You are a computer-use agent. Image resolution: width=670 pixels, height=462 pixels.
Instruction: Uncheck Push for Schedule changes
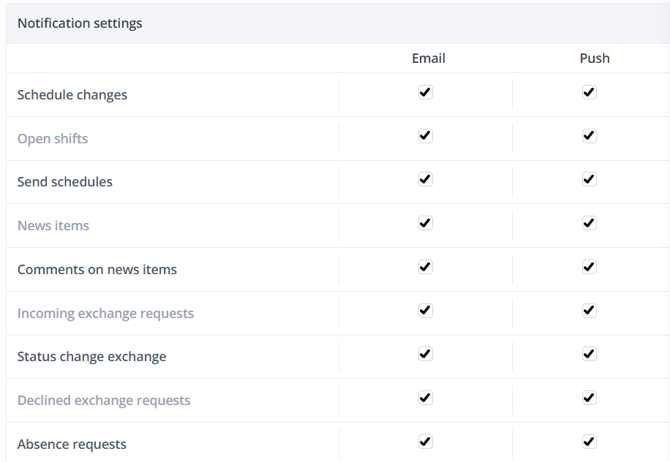[589, 92]
